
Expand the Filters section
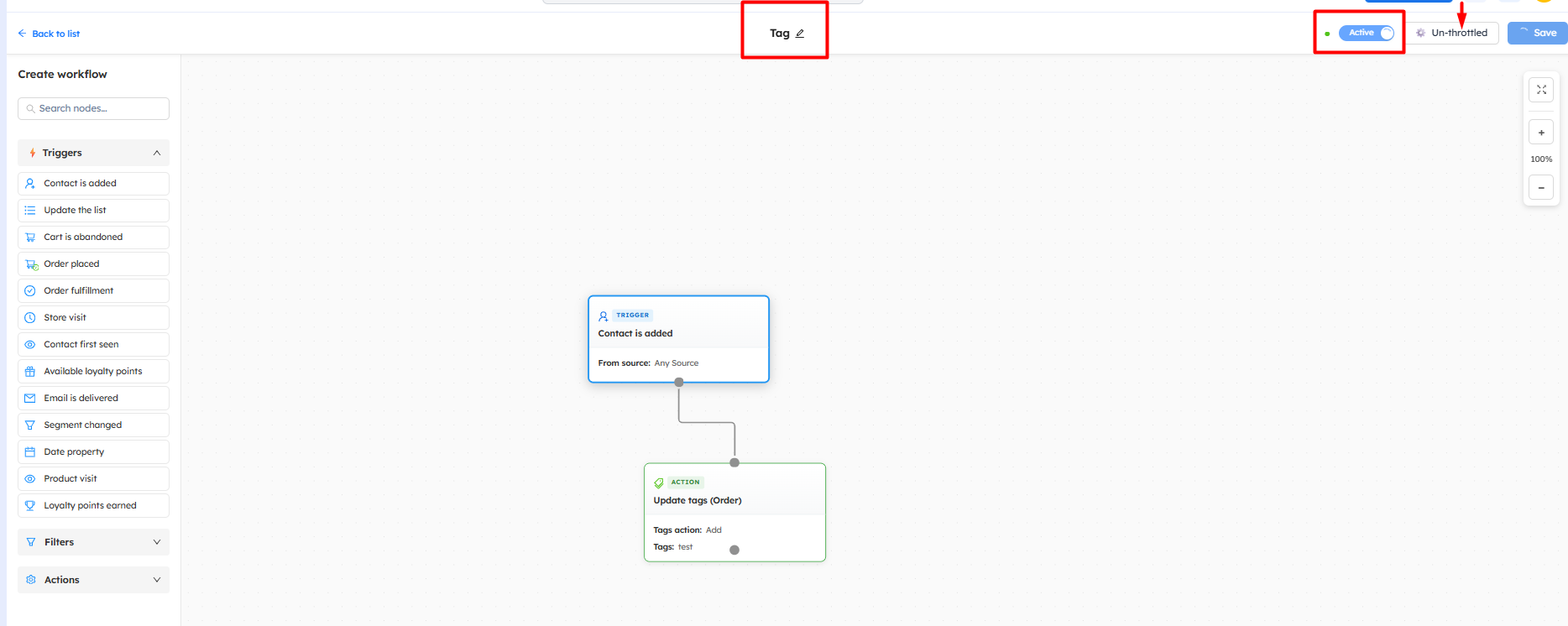[156, 542]
